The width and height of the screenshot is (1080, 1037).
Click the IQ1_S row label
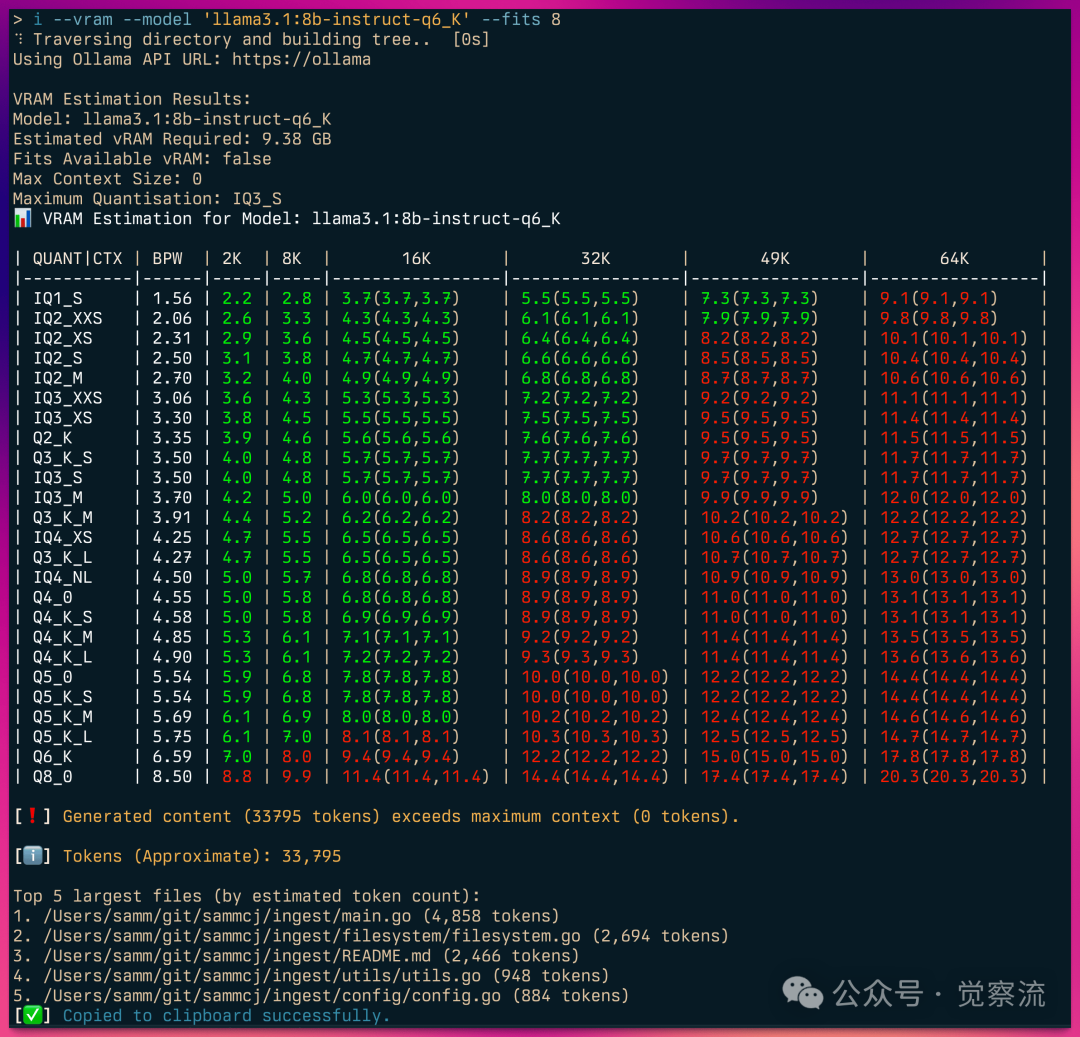click(x=58, y=299)
